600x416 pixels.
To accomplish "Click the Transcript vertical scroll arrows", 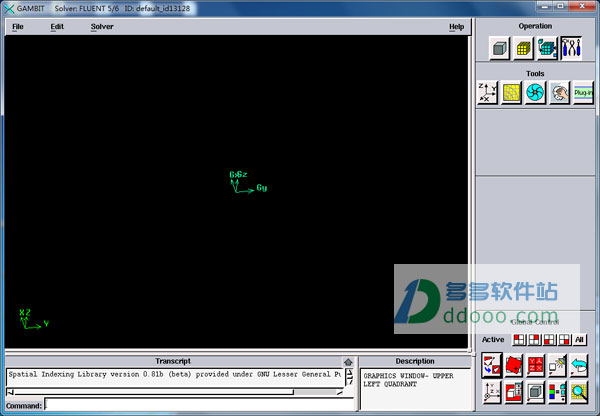I will [349, 377].
